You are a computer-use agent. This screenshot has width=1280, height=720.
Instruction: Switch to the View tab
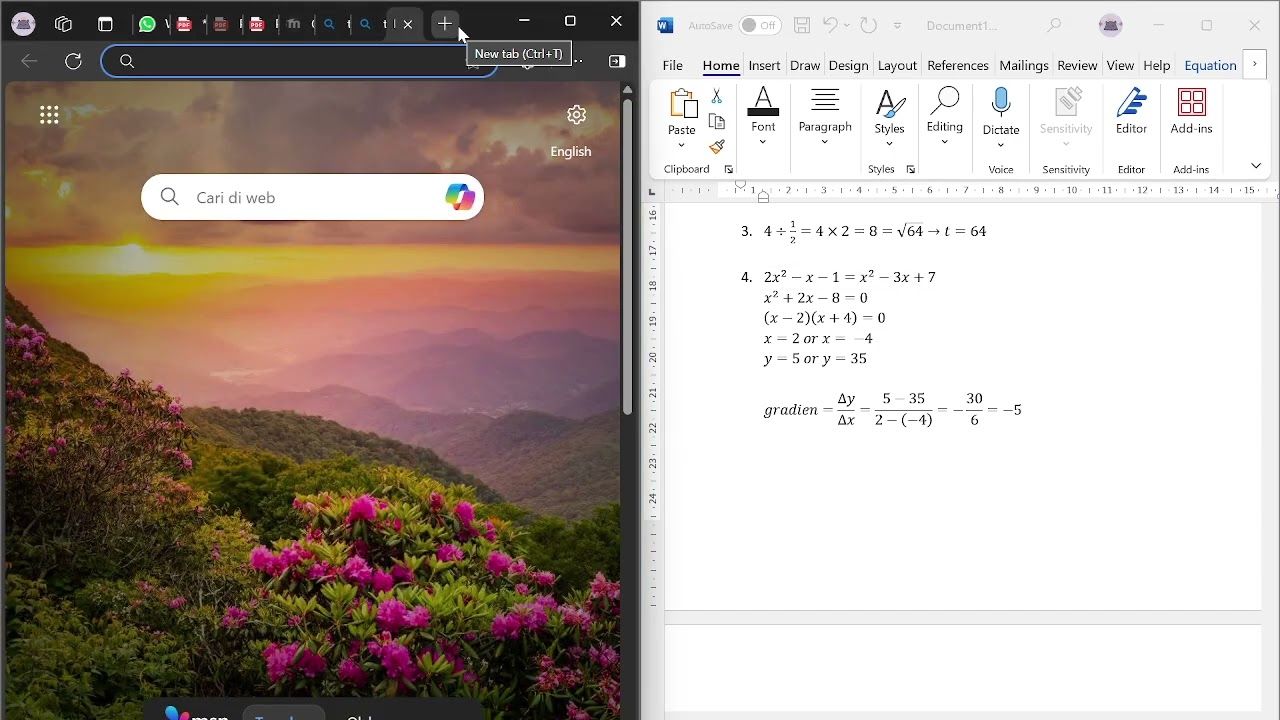[1120, 65]
